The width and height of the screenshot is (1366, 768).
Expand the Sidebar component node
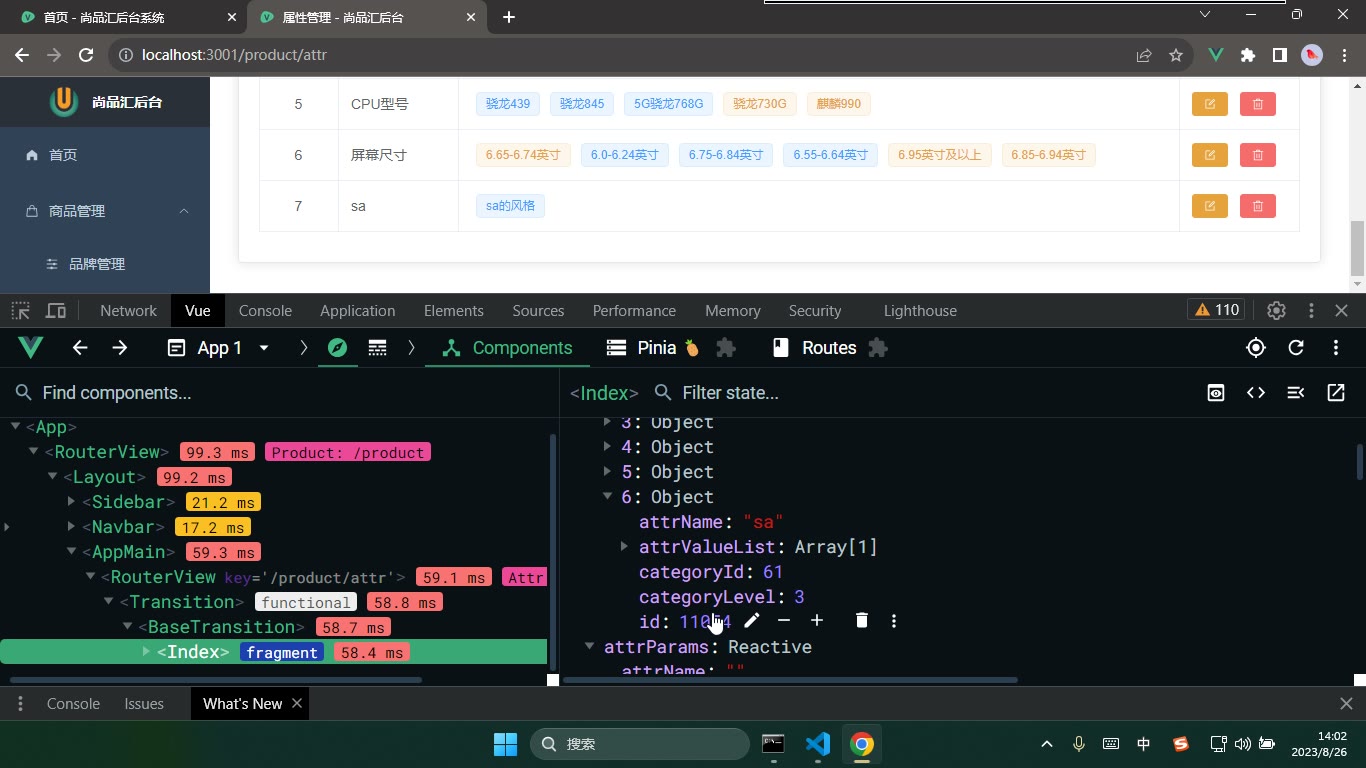71,502
